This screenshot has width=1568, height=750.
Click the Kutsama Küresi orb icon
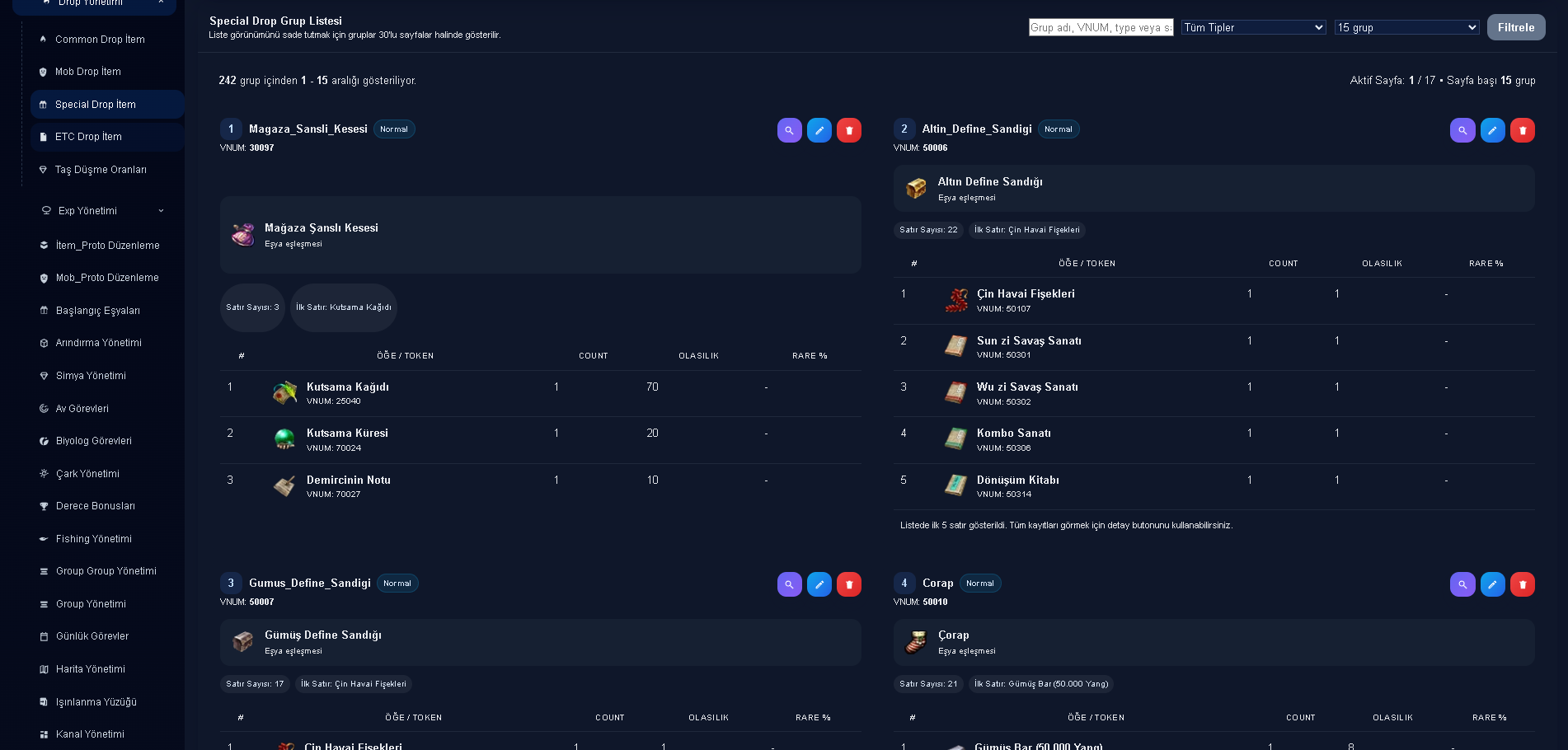click(x=284, y=439)
